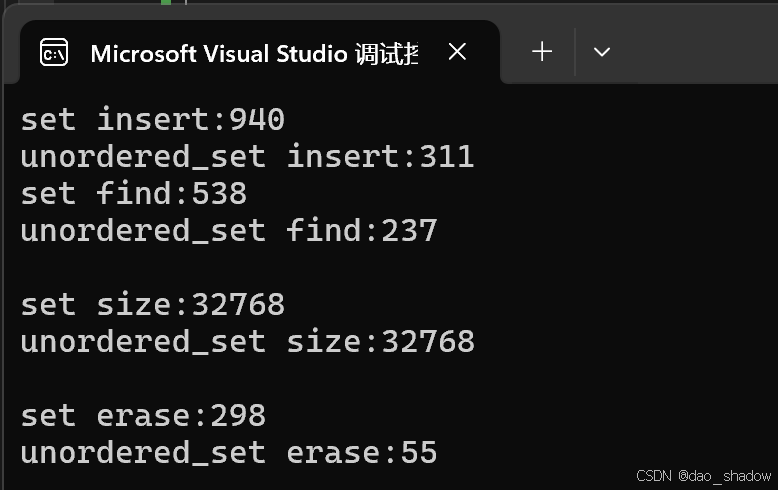Click the @dao_shadow author watermark
The image size is (778, 490).
click(x=724, y=476)
